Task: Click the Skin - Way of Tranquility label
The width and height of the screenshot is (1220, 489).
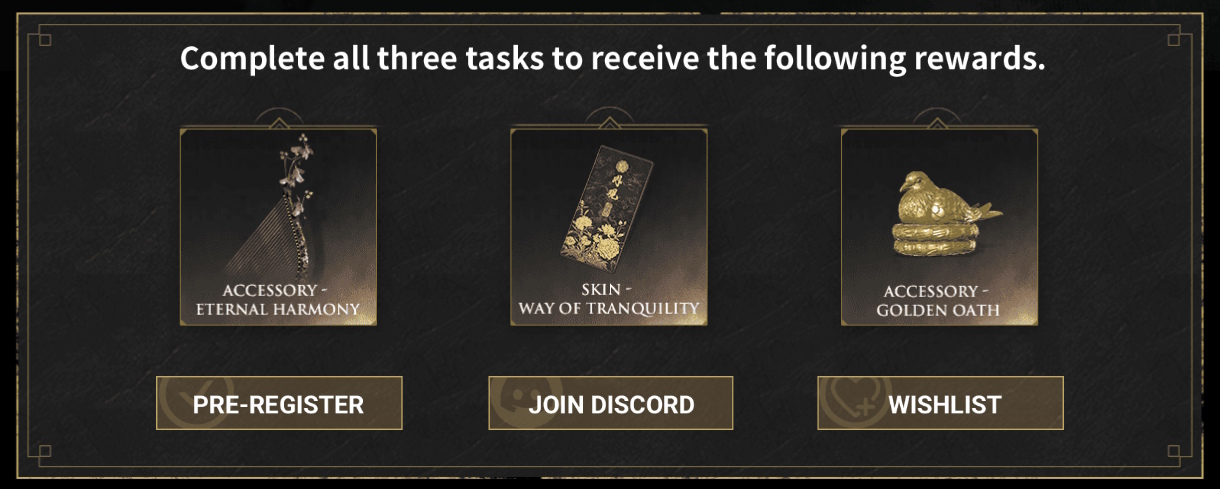Action: tap(609, 299)
